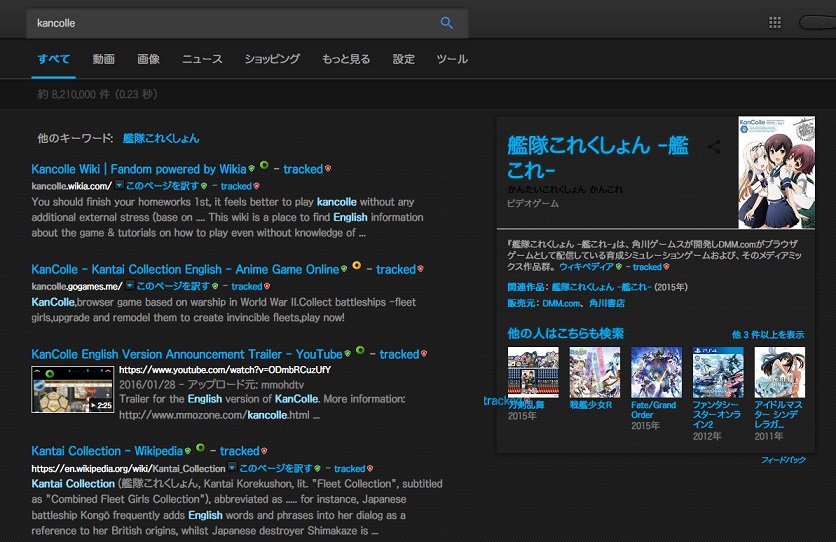The width and height of the screenshot is (836, 542).
Task: Open the Google apps grid
Action: [775, 22]
